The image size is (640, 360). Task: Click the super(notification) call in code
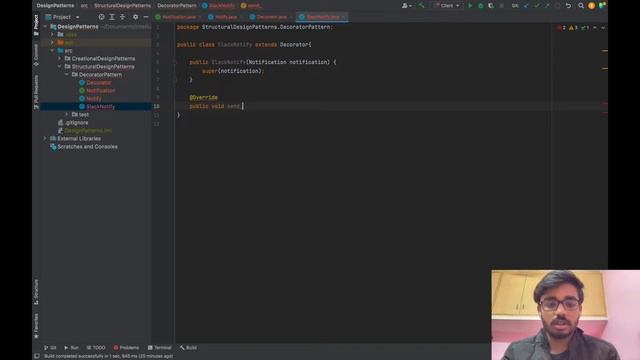(x=233, y=71)
